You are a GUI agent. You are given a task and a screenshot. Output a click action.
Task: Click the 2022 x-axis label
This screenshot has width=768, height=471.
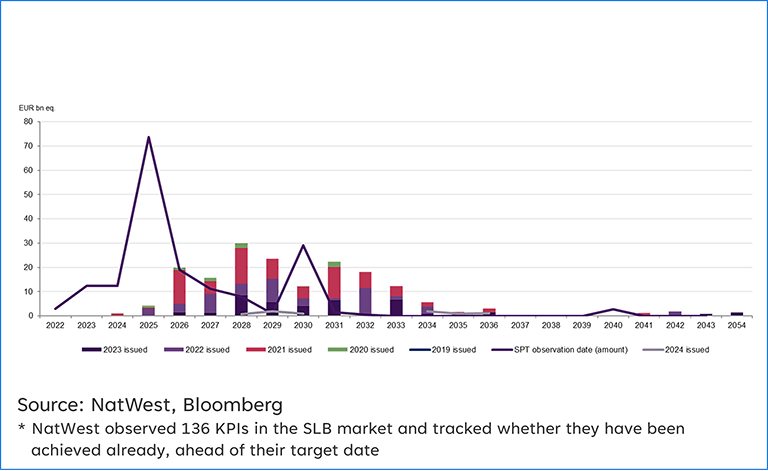pyautogui.click(x=56, y=326)
